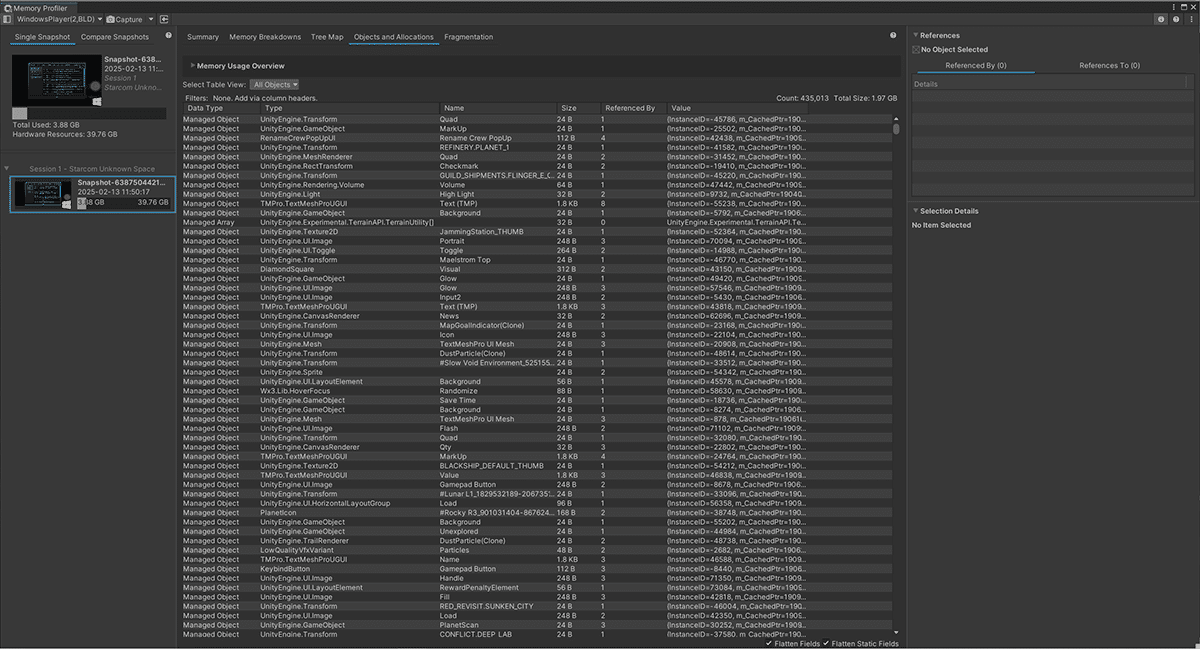Sort table by Size column header

577,108
